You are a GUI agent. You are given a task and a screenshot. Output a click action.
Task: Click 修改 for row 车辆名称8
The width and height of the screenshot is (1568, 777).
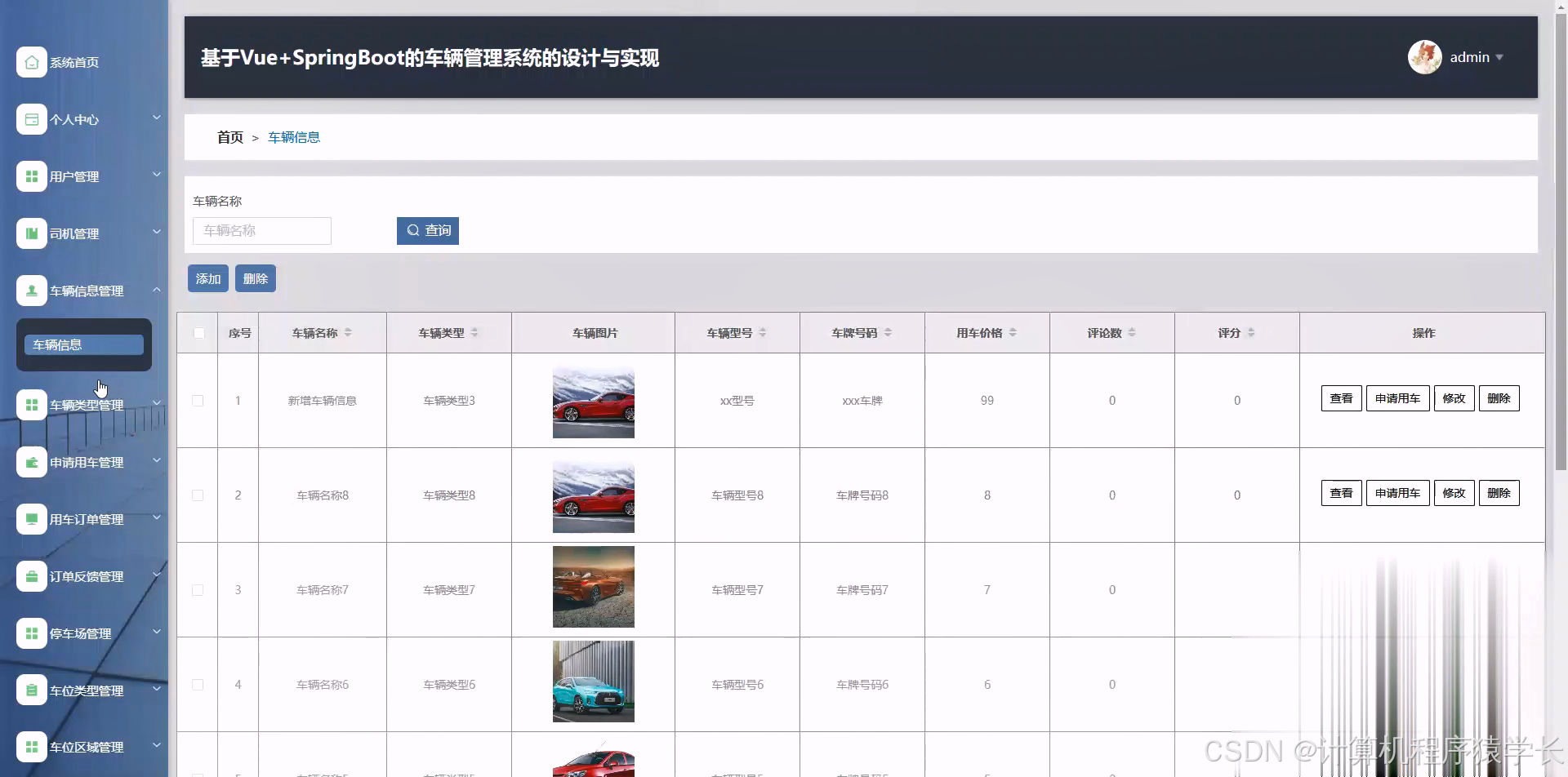pyautogui.click(x=1454, y=493)
